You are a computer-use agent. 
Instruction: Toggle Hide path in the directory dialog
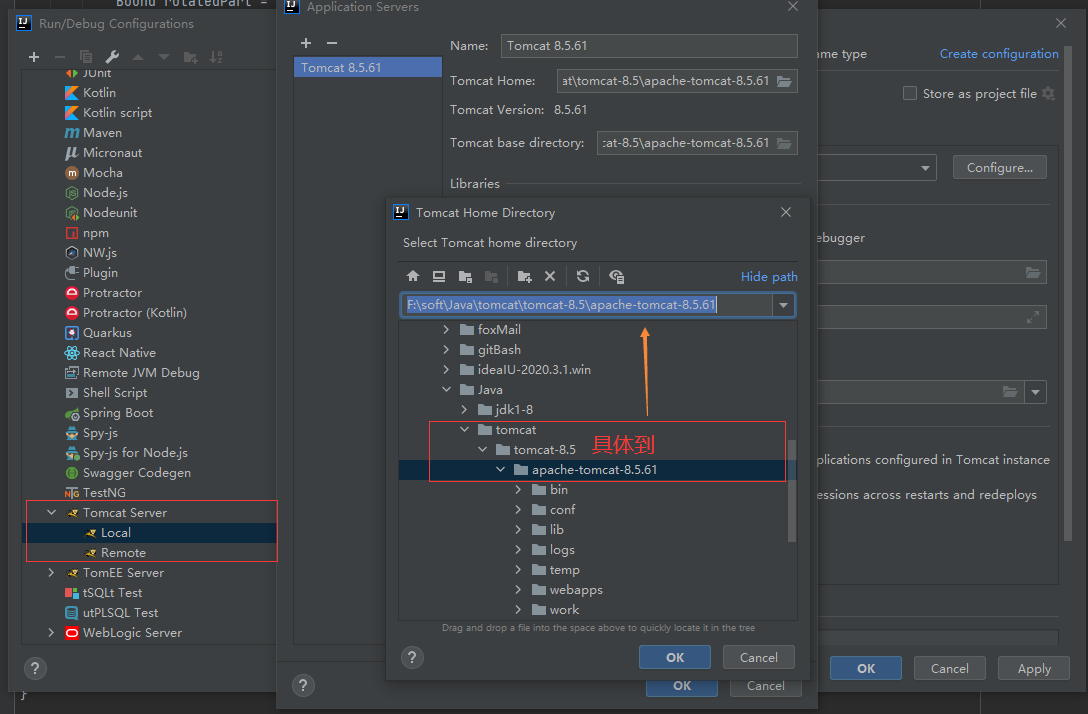coord(769,276)
